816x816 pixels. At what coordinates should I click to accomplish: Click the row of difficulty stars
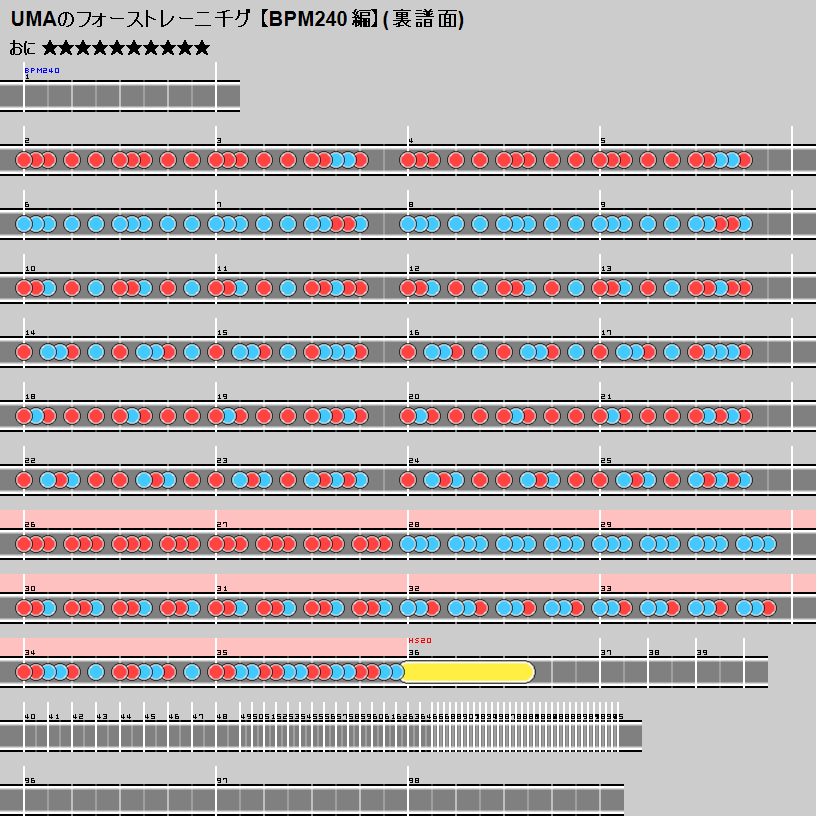coord(126,48)
